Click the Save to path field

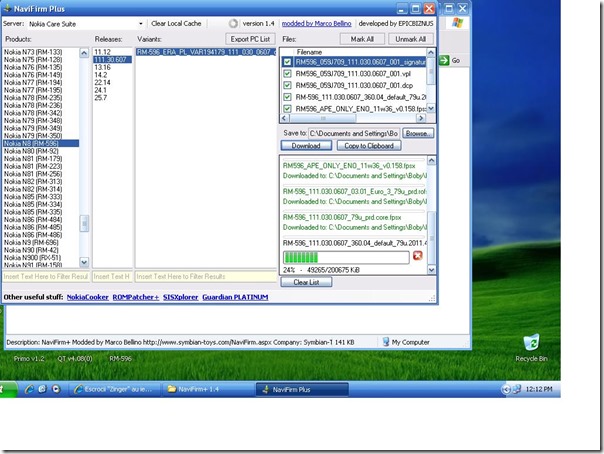(x=354, y=133)
